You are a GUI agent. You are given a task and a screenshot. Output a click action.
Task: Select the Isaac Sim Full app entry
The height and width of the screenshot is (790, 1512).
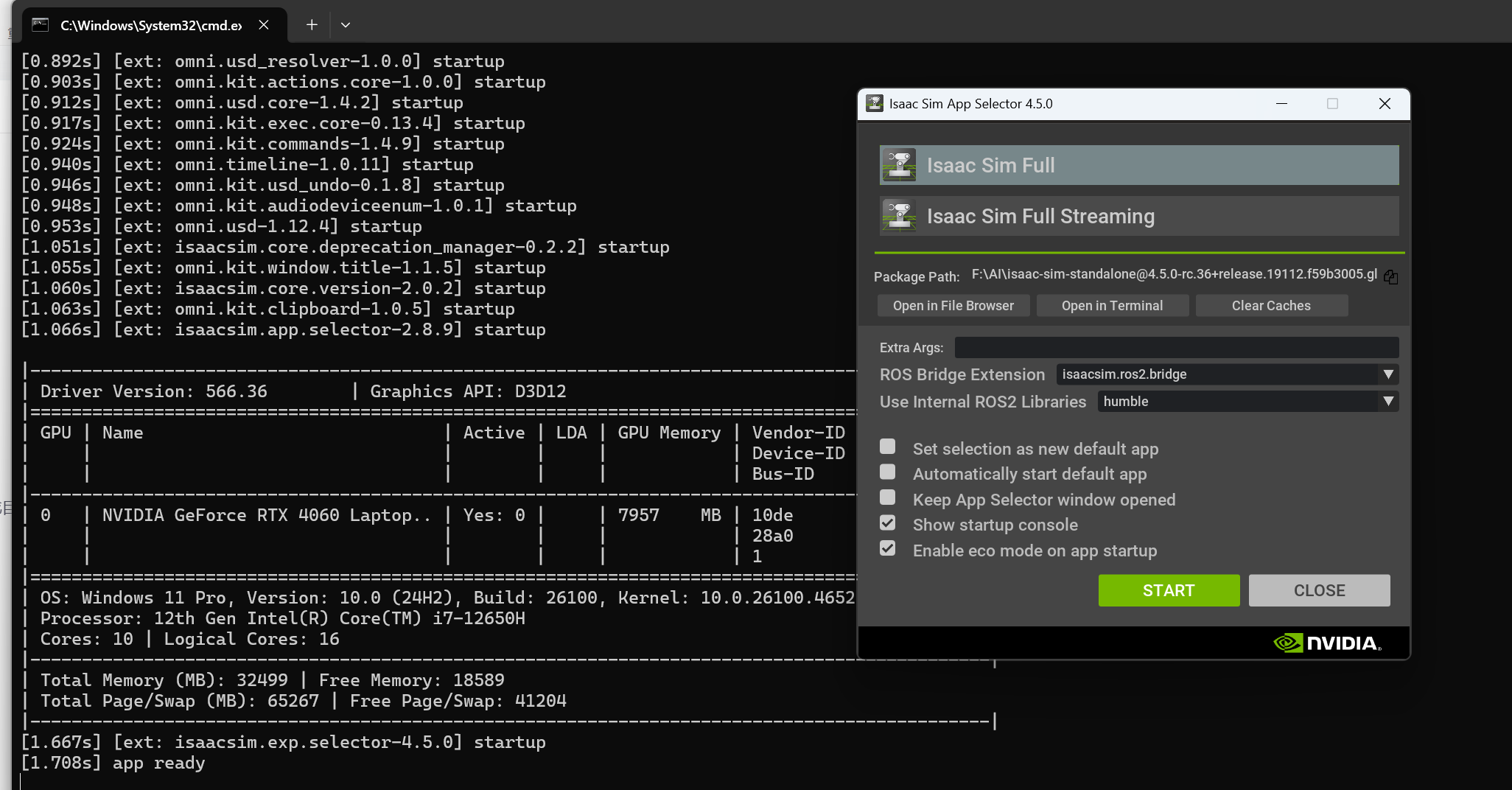1139,165
